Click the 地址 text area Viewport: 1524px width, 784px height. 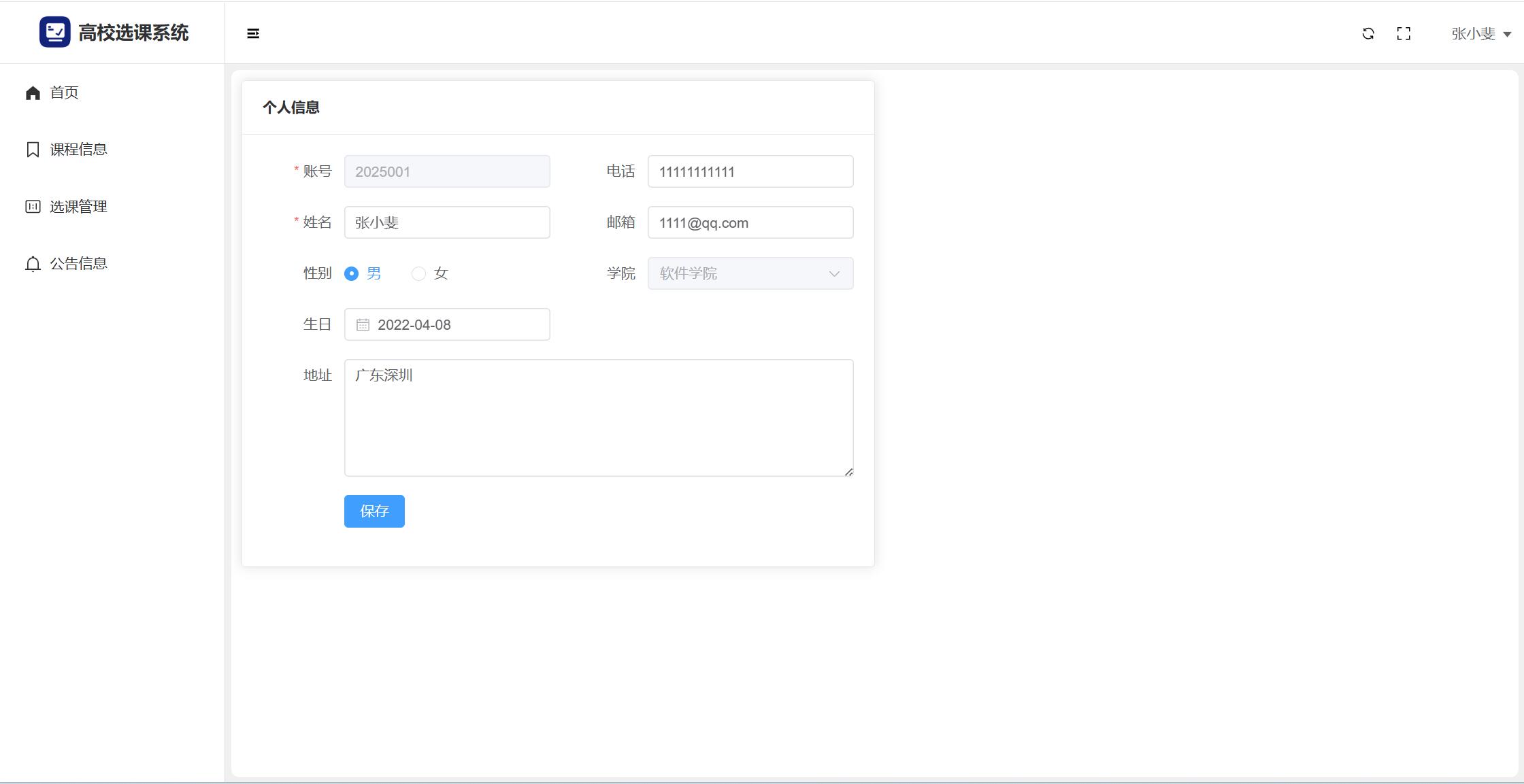click(599, 417)
